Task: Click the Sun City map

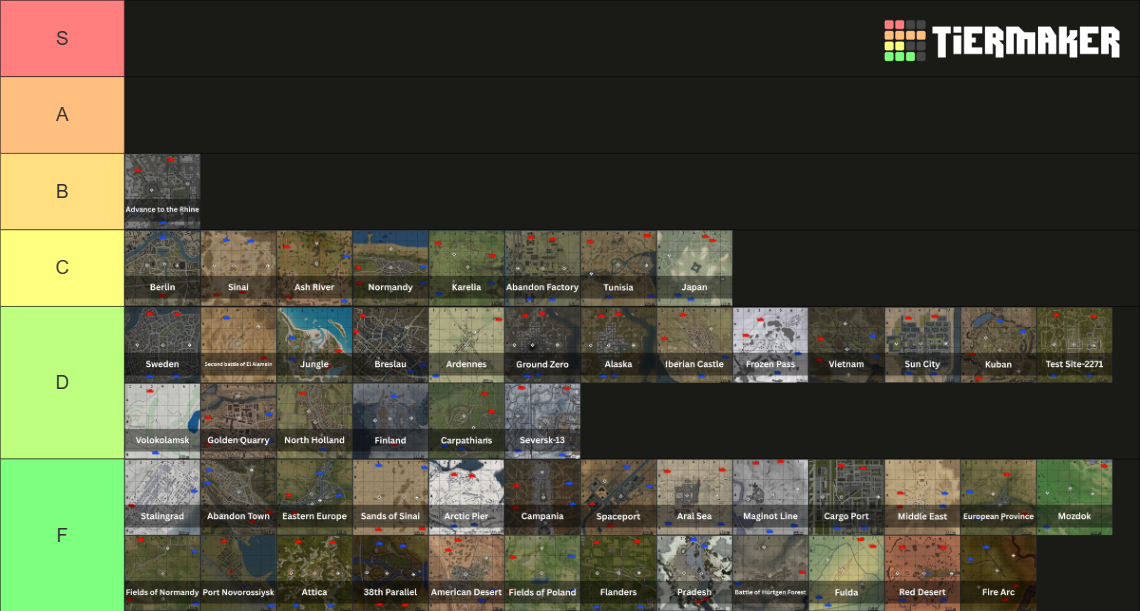Action: tap(922, 345)
